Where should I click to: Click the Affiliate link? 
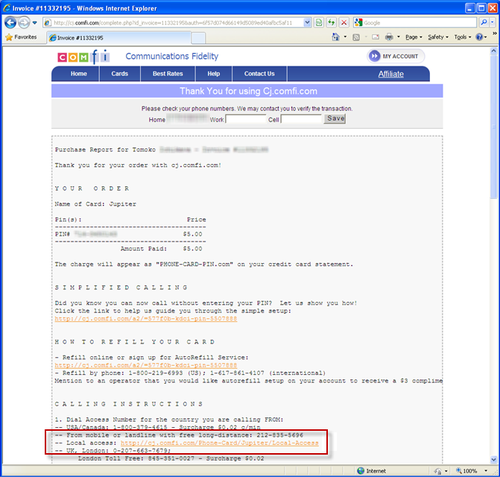click(391, 74)
